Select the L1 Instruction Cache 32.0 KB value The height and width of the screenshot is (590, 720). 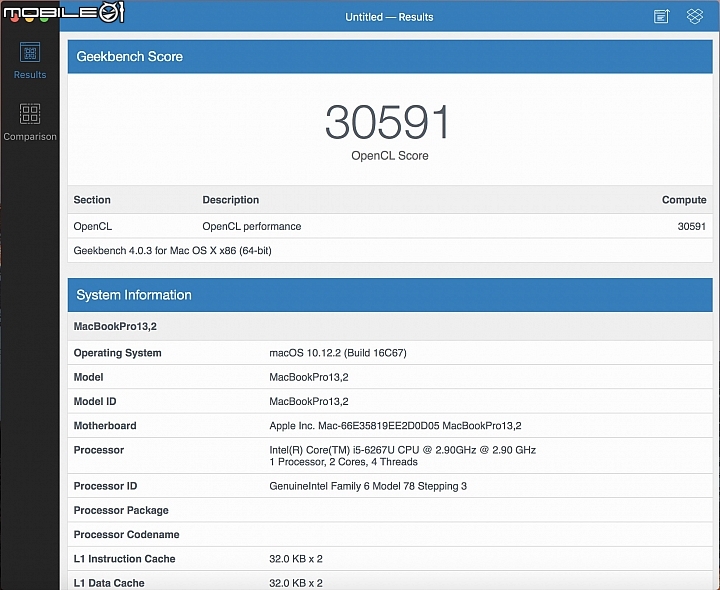tap(296, 559)
